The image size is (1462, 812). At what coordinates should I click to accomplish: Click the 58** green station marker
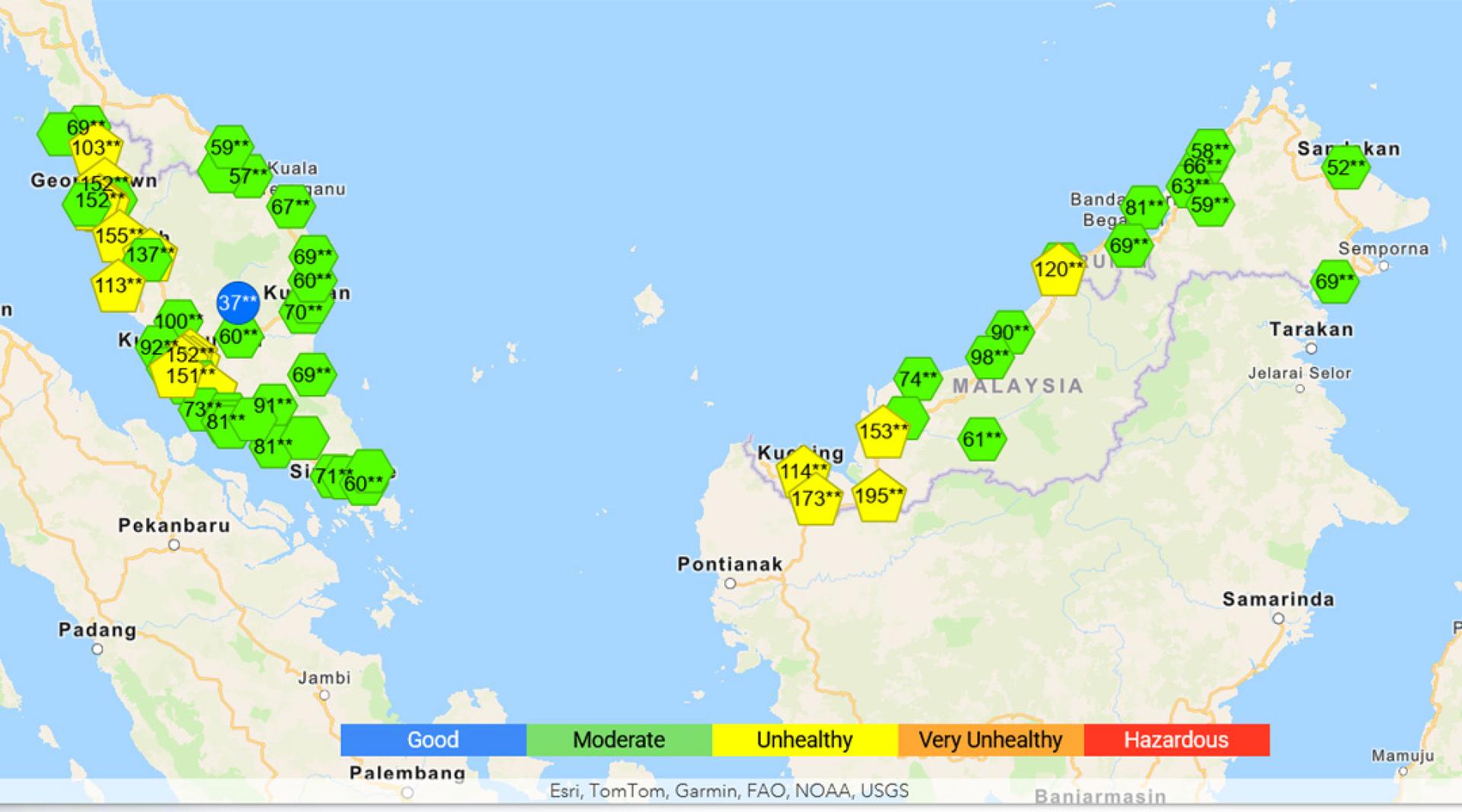pyautogui.click(x=1210, y=151)
